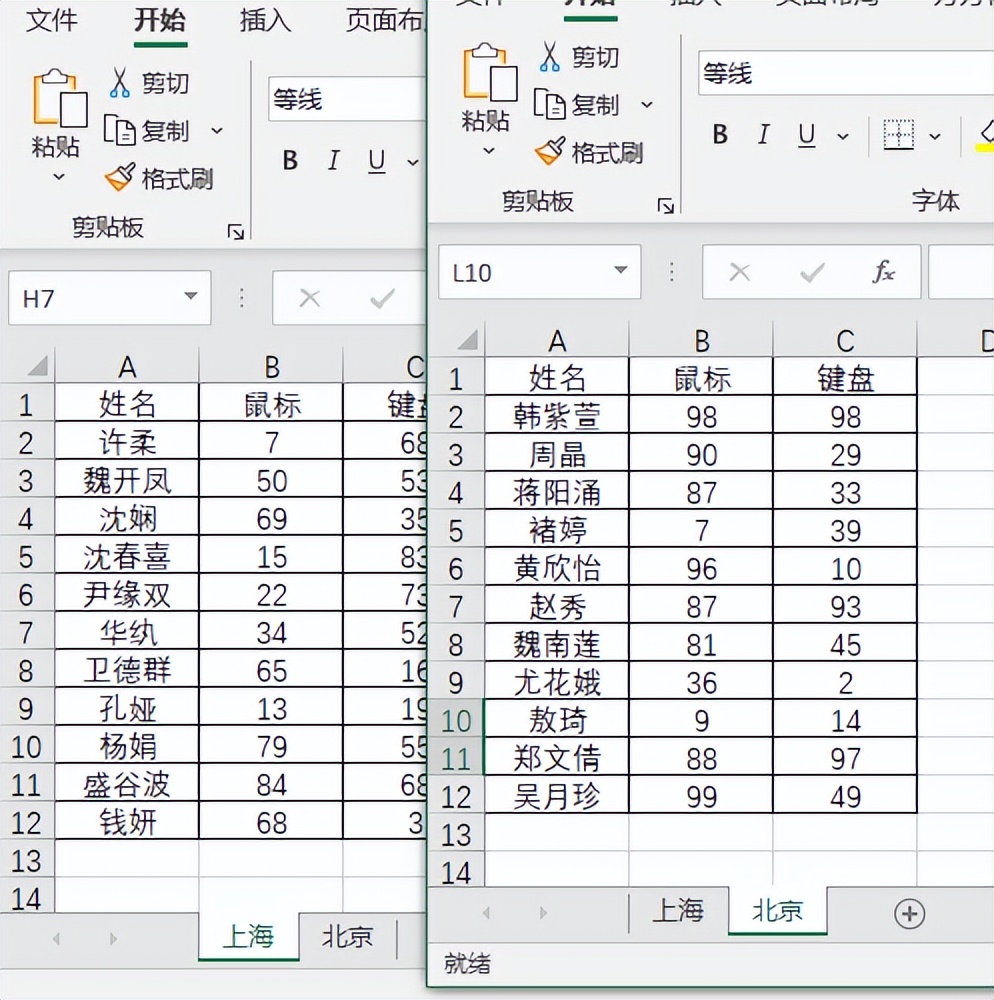Select Format Painter (格式刷) in right window

click(589, 152)
